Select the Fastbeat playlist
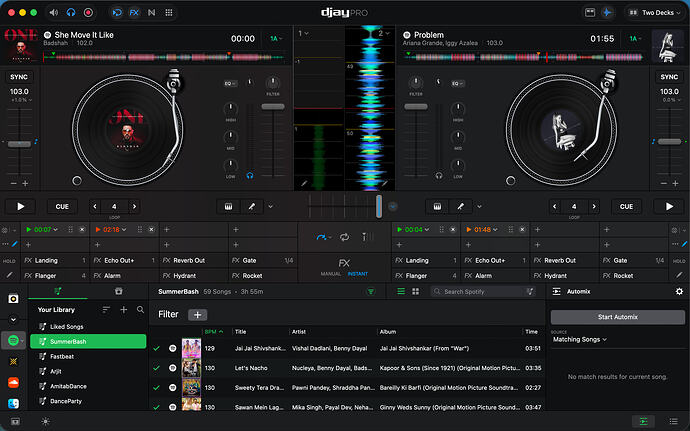 tap(88, 356)
